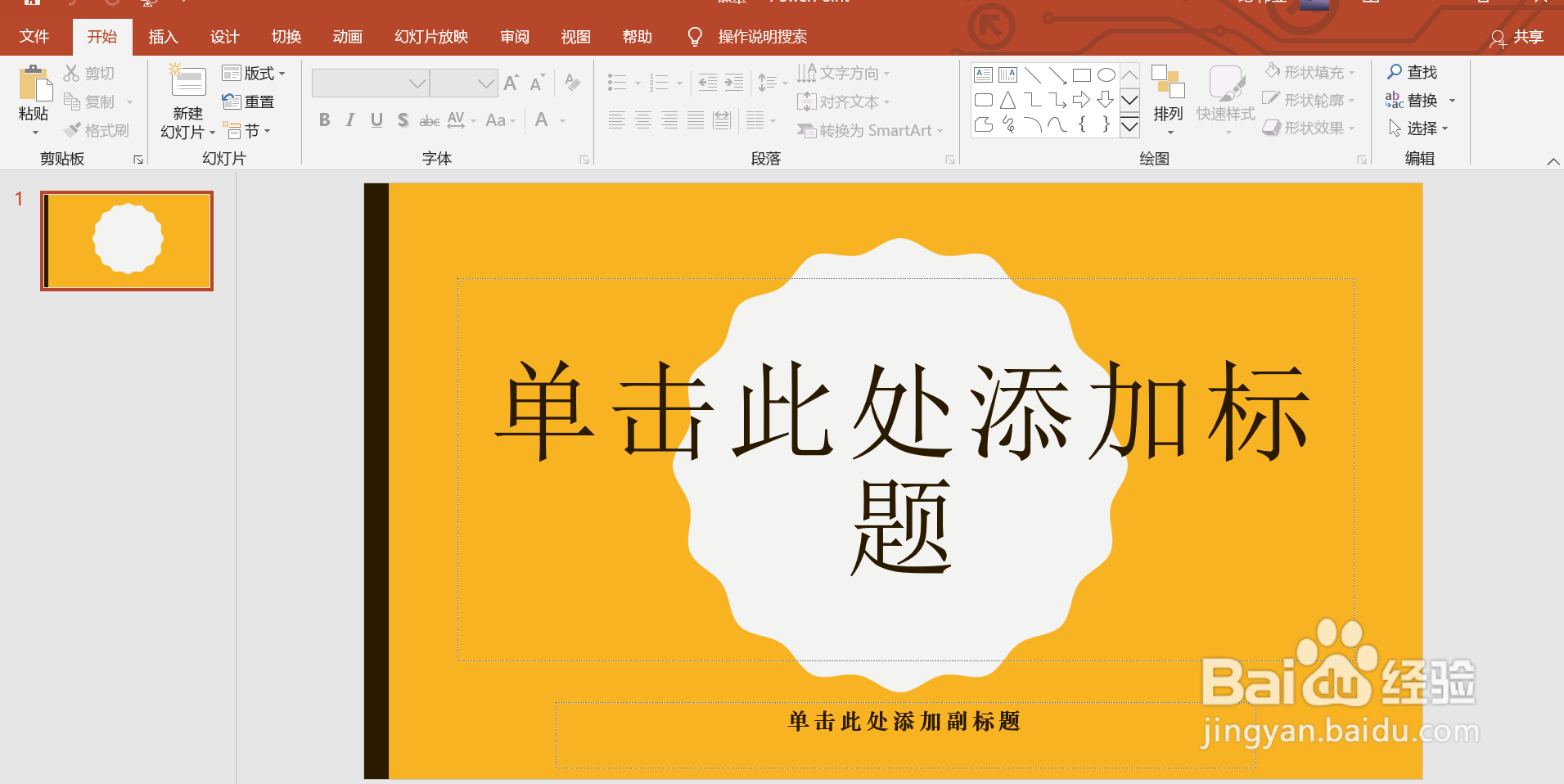Open the Line Spacing dropdown
The width and height of the screenshot is (1564, 784).
click(x=772, y=82)
